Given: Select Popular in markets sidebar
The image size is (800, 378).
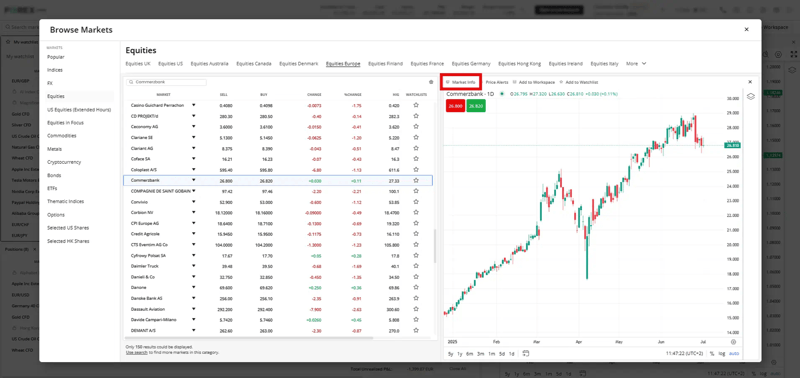Looking at the screenshot, I should 56,57.
